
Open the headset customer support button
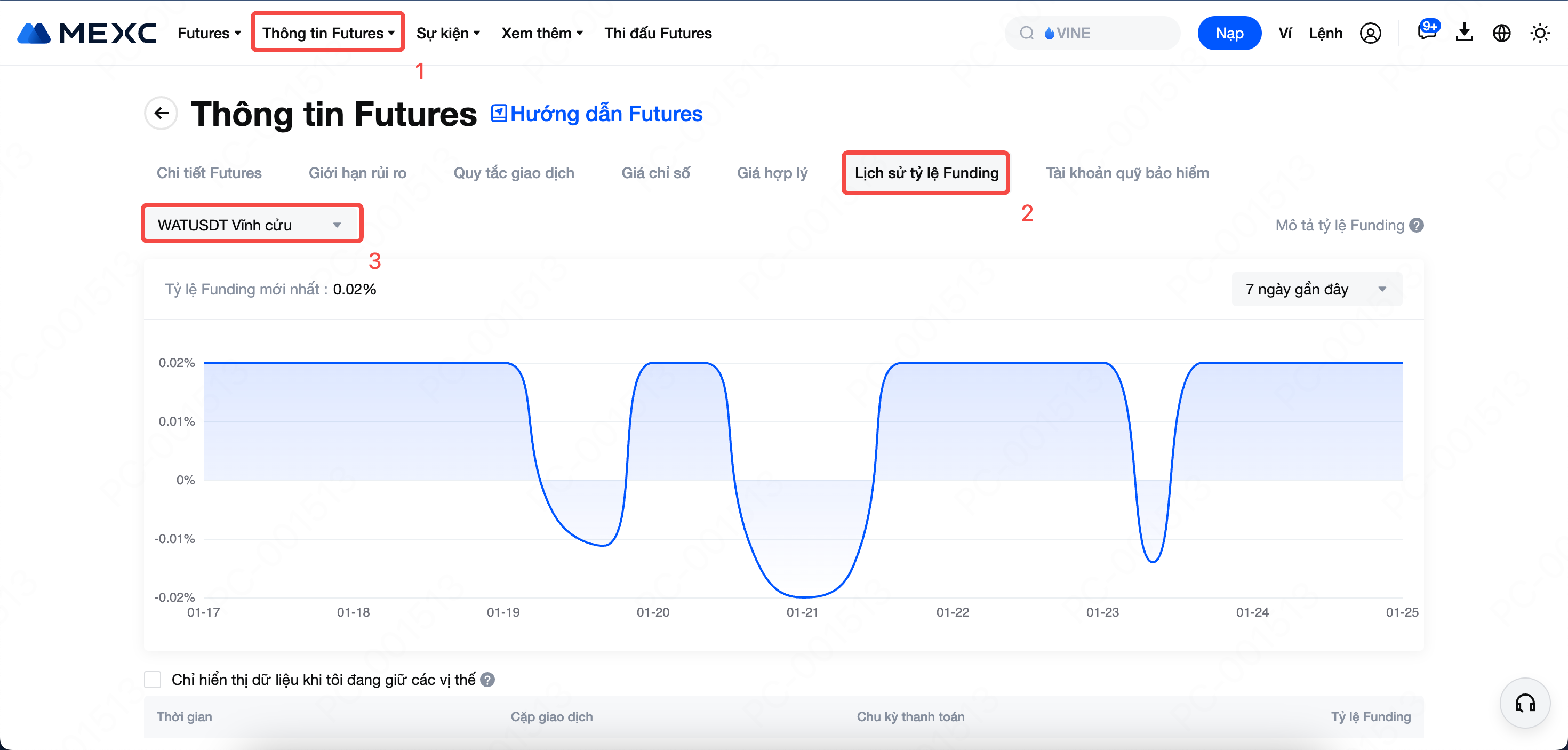click(1525, 703)
